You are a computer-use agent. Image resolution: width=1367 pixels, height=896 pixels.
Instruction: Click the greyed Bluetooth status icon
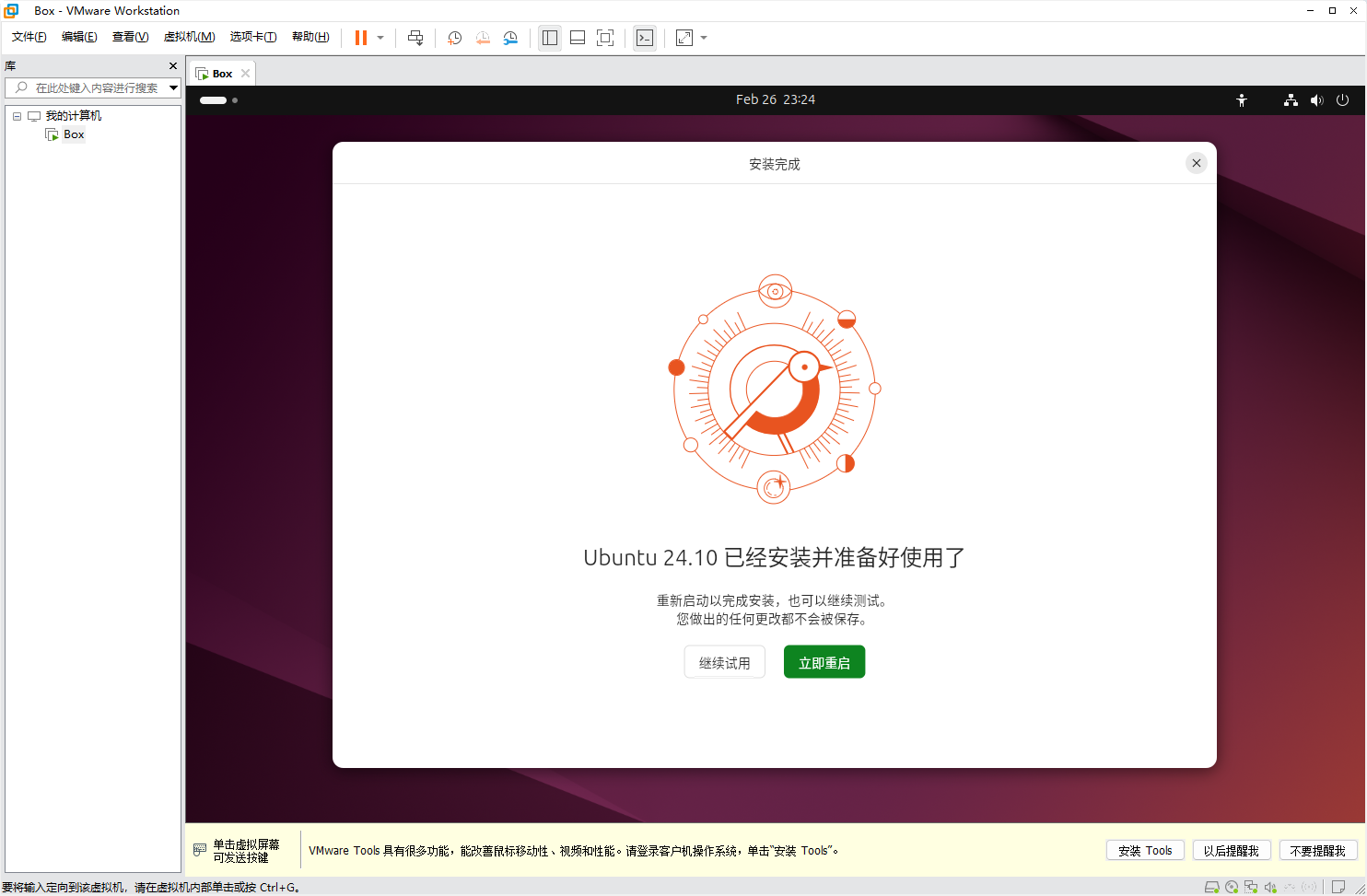(x=1309, y=888)
